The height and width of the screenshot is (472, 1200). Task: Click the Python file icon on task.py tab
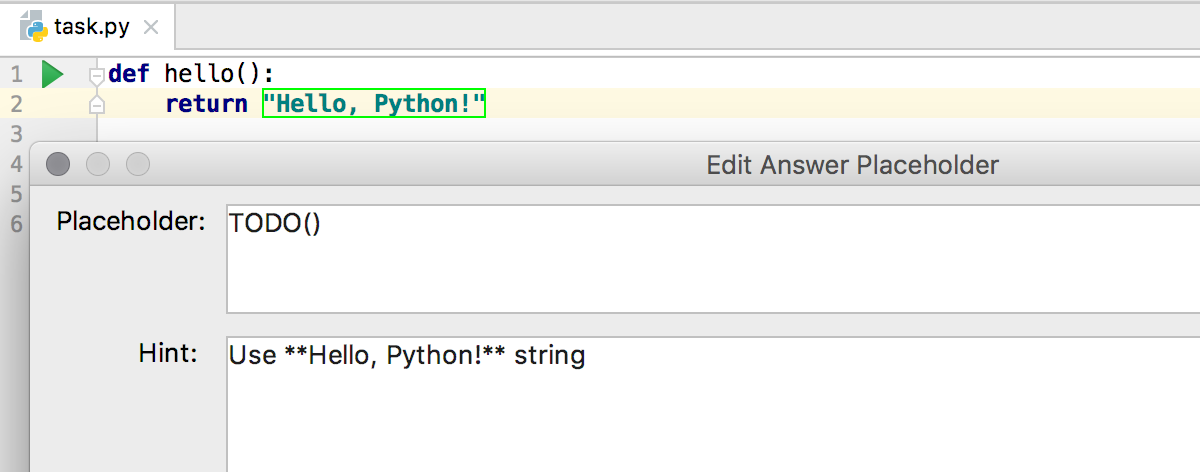(x=34, y=27)
